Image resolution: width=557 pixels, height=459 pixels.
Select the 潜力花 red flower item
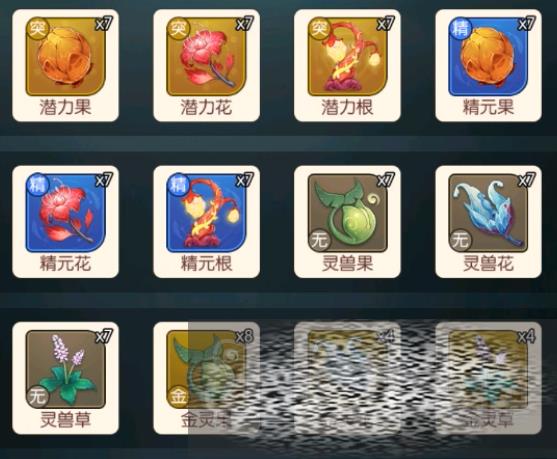(206, 65)
